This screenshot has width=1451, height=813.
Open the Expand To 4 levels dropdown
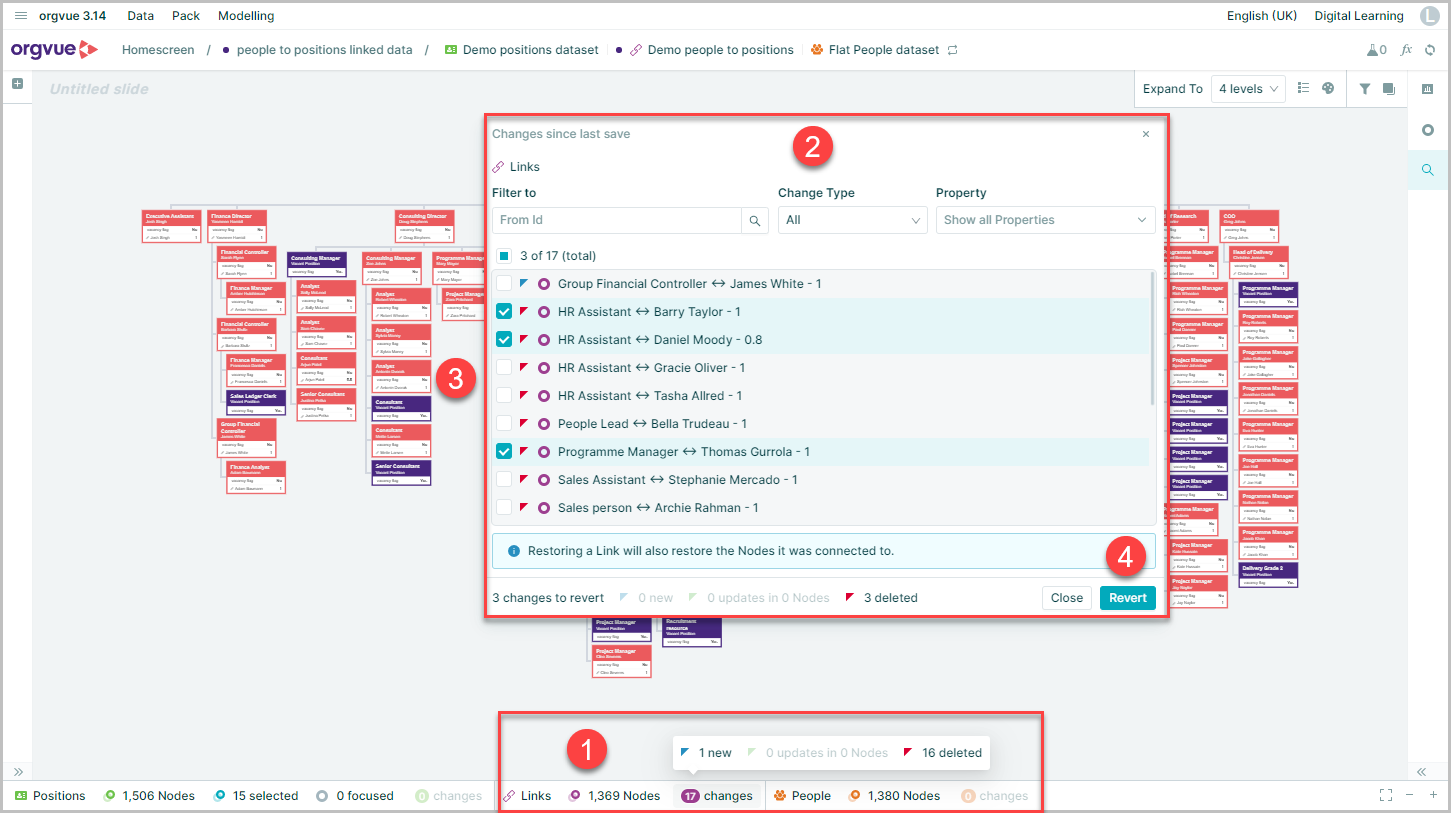(x=1248, y=89)
